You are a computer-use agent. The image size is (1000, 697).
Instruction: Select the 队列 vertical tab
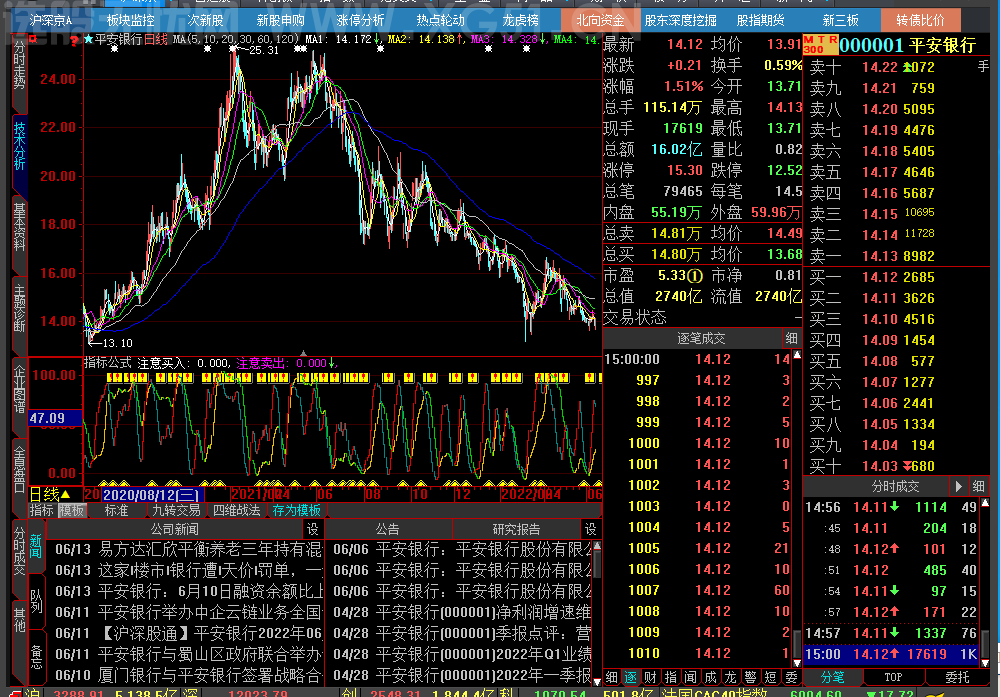tap(36, 601)
